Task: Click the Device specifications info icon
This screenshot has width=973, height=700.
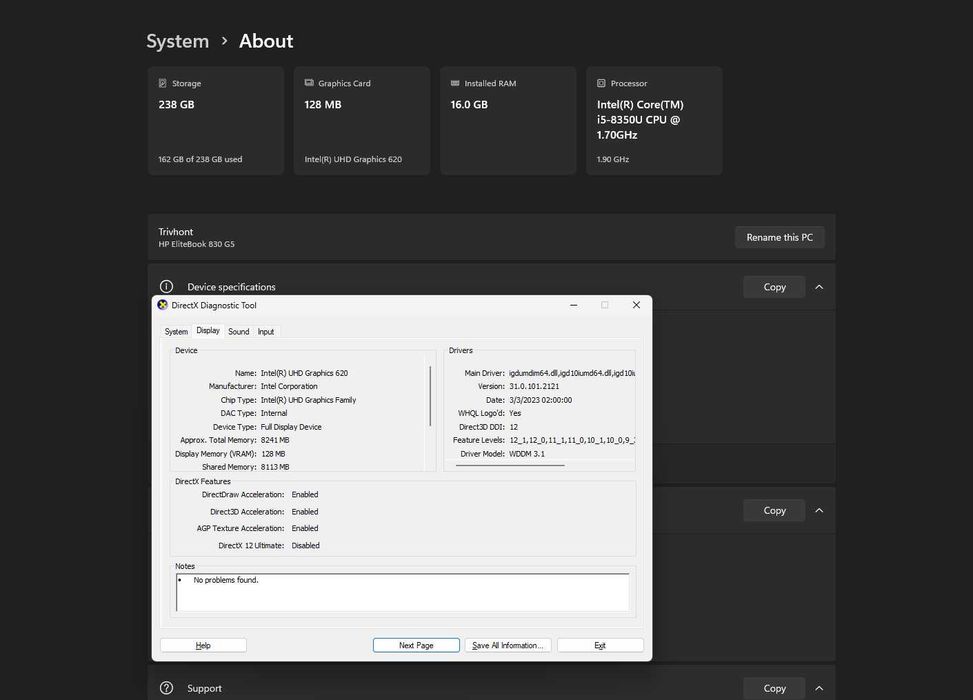Action: [166, 287]
